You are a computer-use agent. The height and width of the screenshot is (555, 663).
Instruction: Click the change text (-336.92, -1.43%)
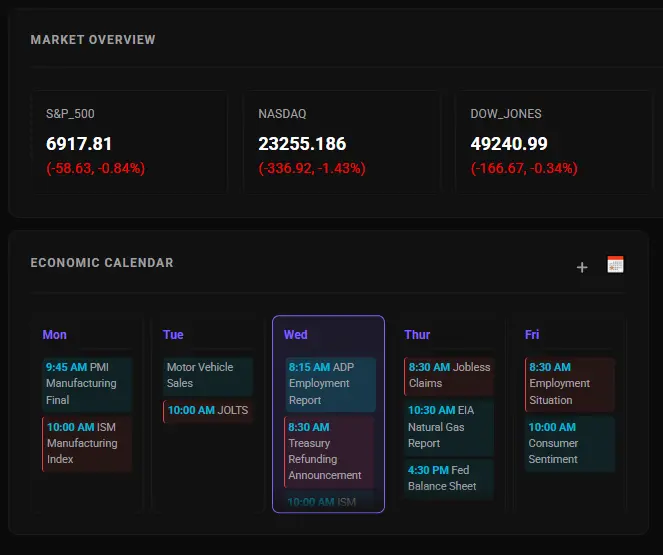tap(312, 169)
